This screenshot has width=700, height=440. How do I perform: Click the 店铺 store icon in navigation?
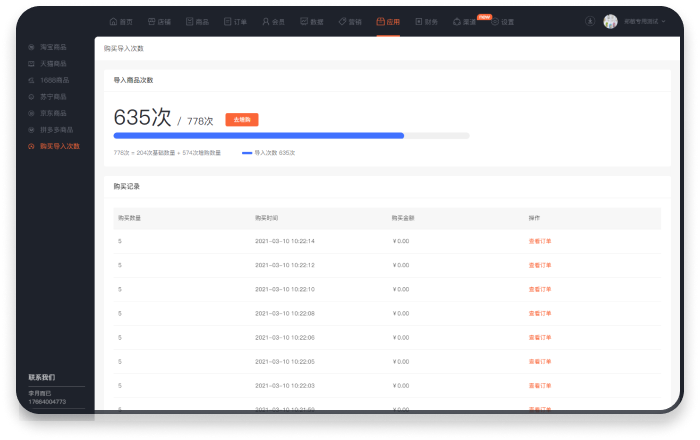point(151,21)
